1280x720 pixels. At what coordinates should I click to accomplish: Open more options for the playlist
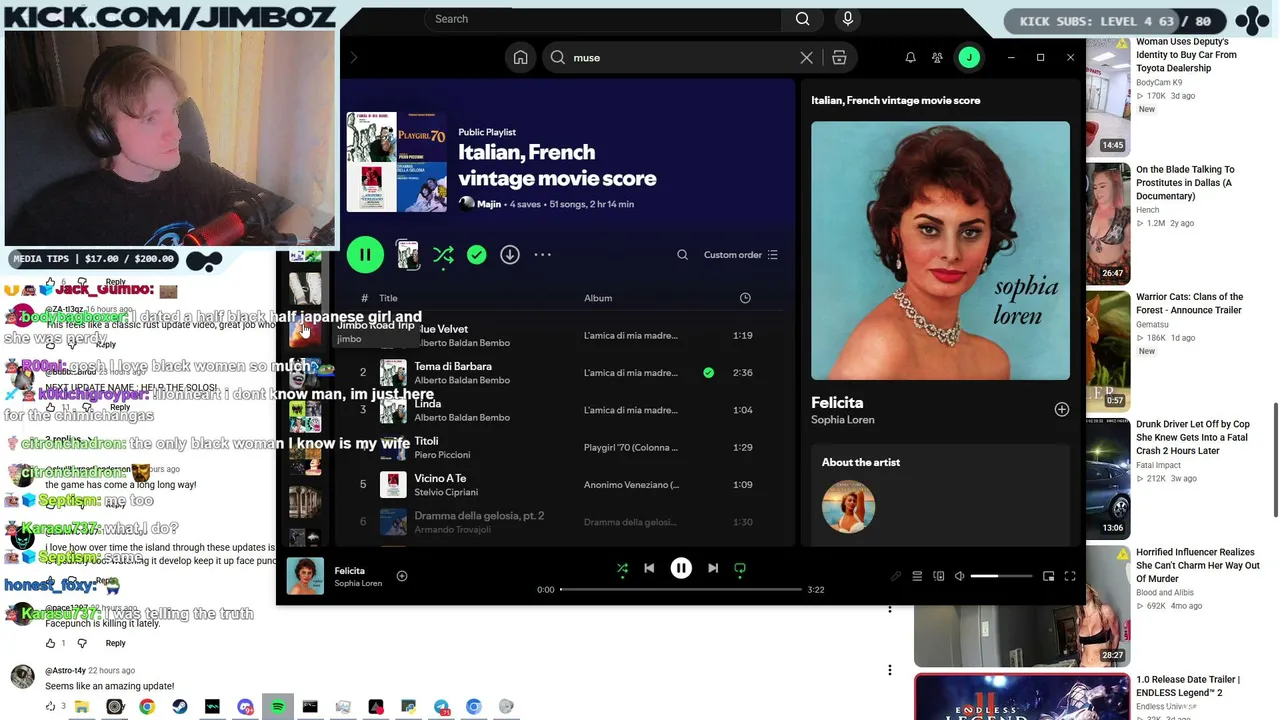(543, 255)
